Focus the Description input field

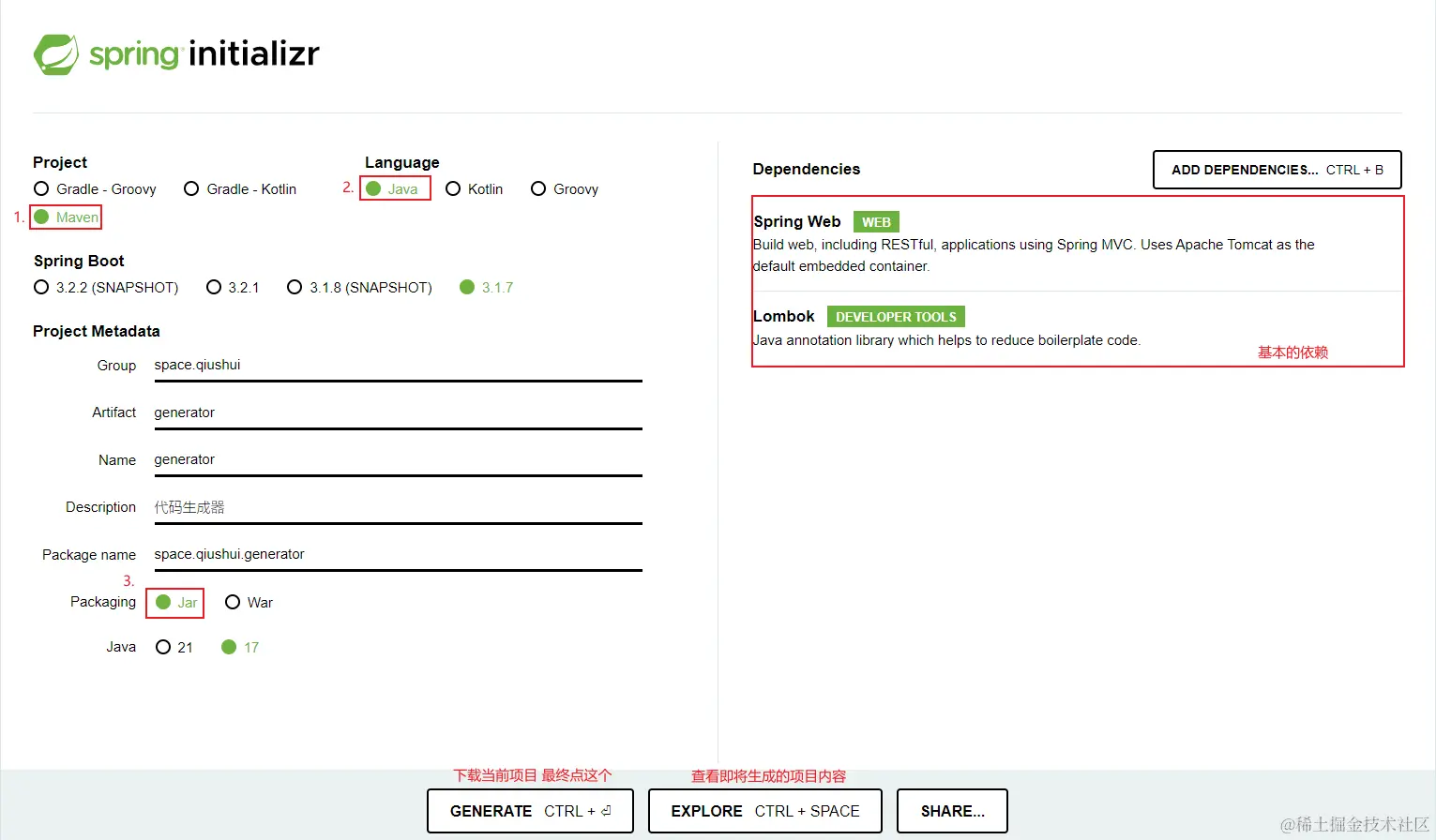point(398,508)
